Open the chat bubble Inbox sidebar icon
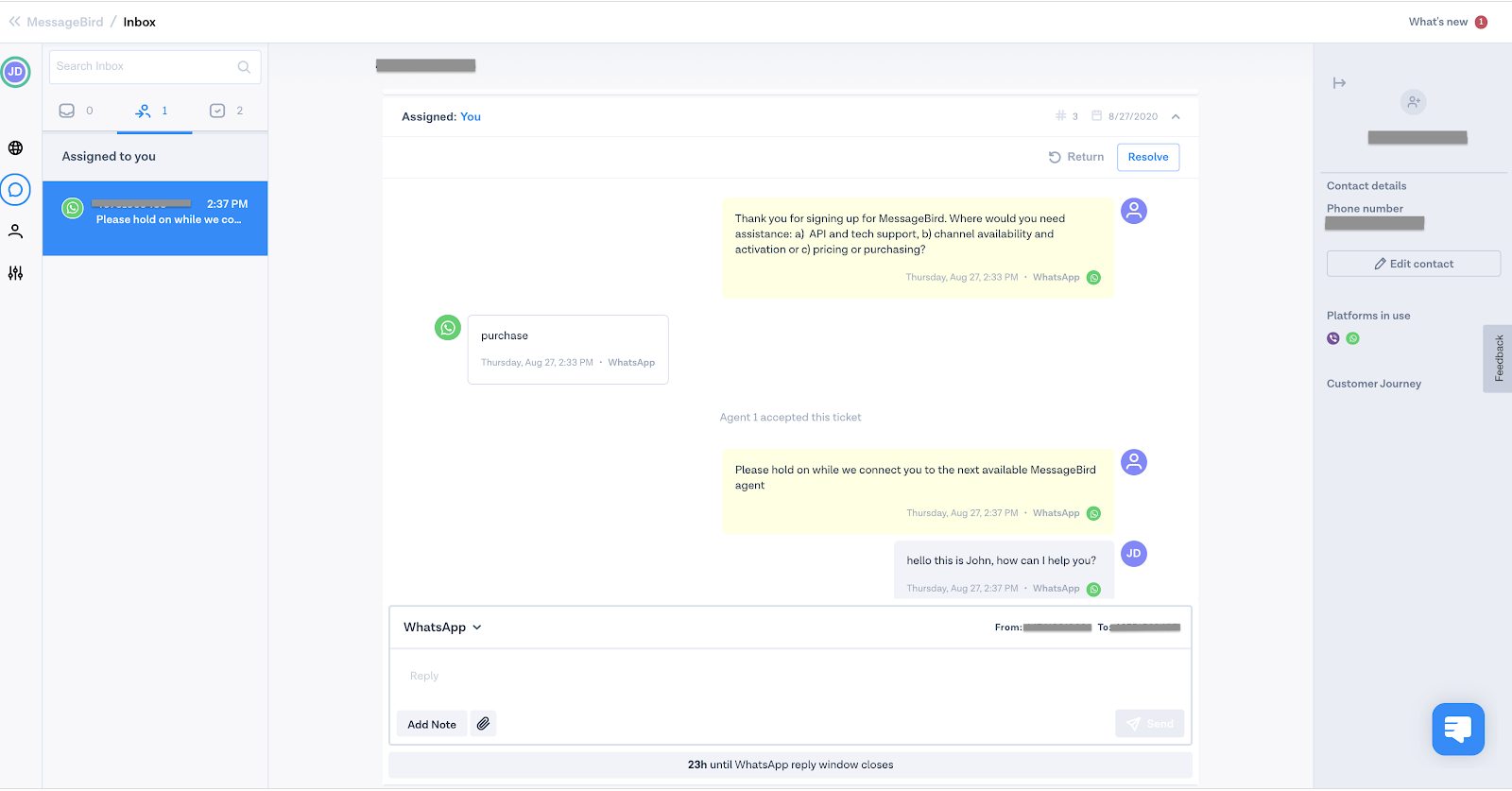This screenshot has height=791, width=1512. (x=15, y=190)
